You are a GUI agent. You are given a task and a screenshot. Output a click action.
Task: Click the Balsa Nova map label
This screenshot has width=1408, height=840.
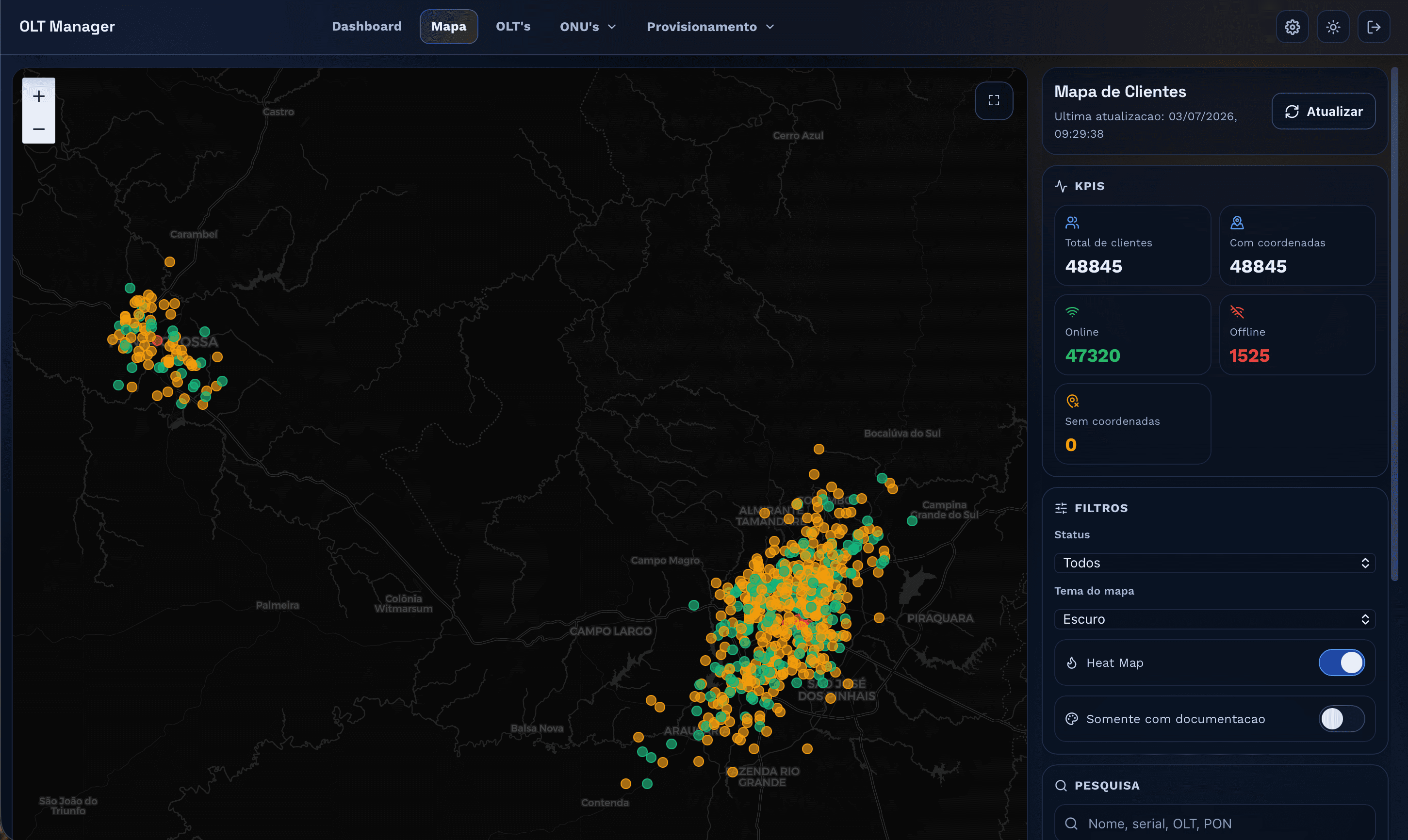(x=537, y=728)
